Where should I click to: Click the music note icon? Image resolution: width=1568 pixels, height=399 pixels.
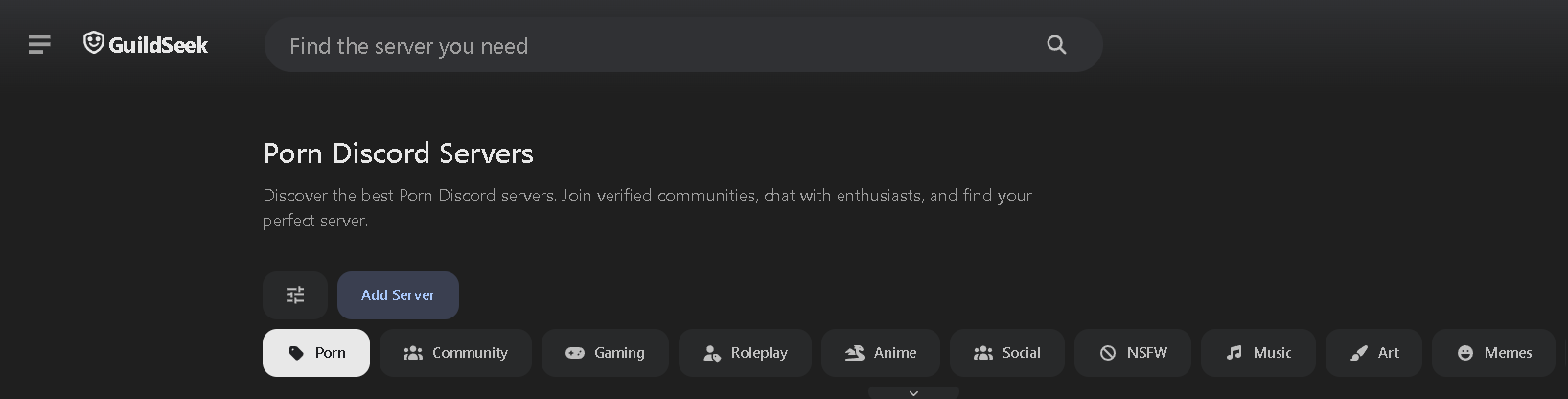[x=1234, y=353]
